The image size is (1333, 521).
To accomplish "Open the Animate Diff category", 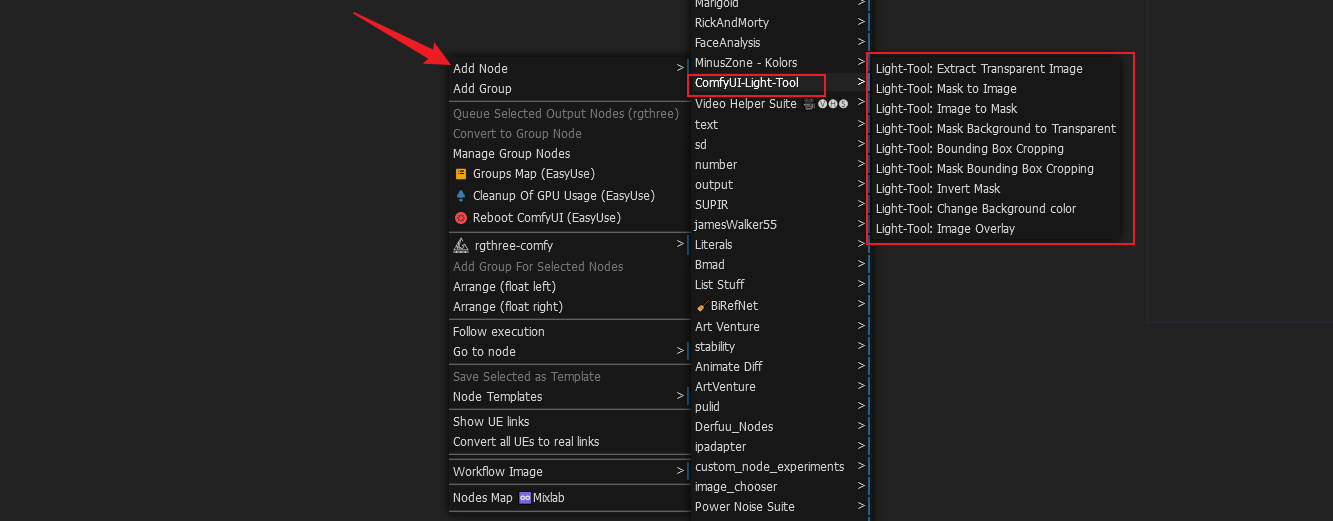I will [x=779, y=367].
